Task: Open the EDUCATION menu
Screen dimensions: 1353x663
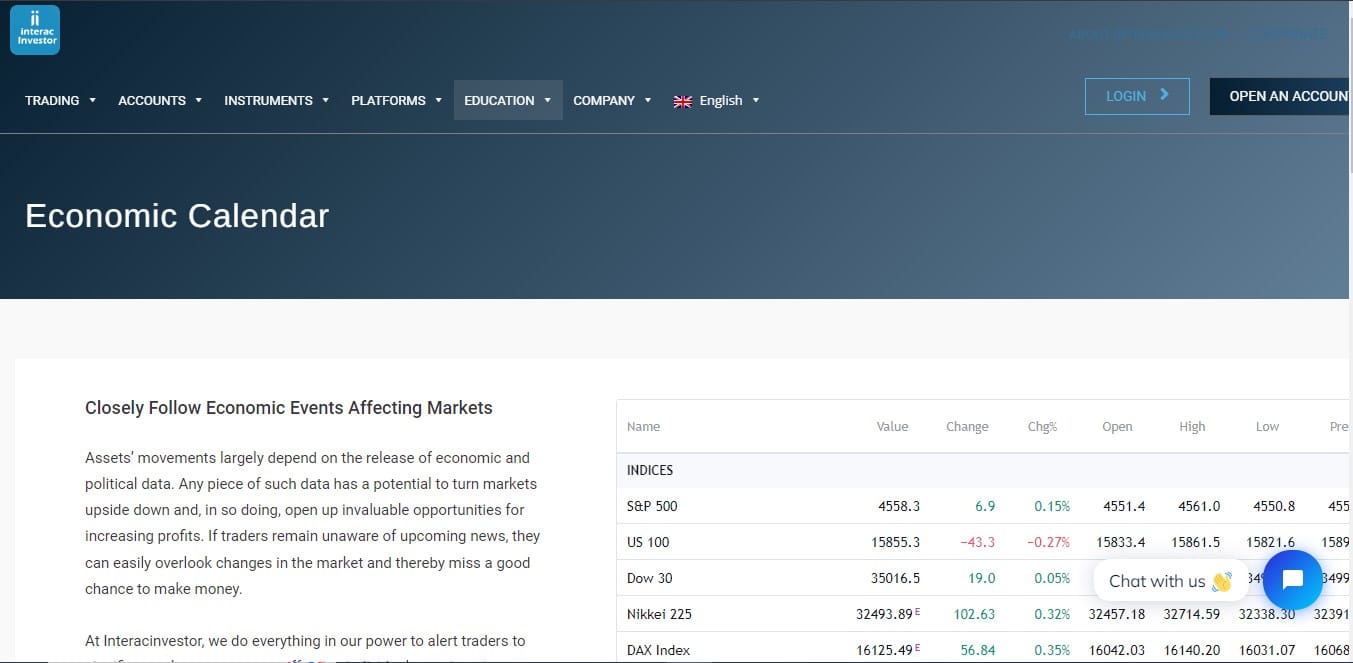Action: (x=508, y=100)
